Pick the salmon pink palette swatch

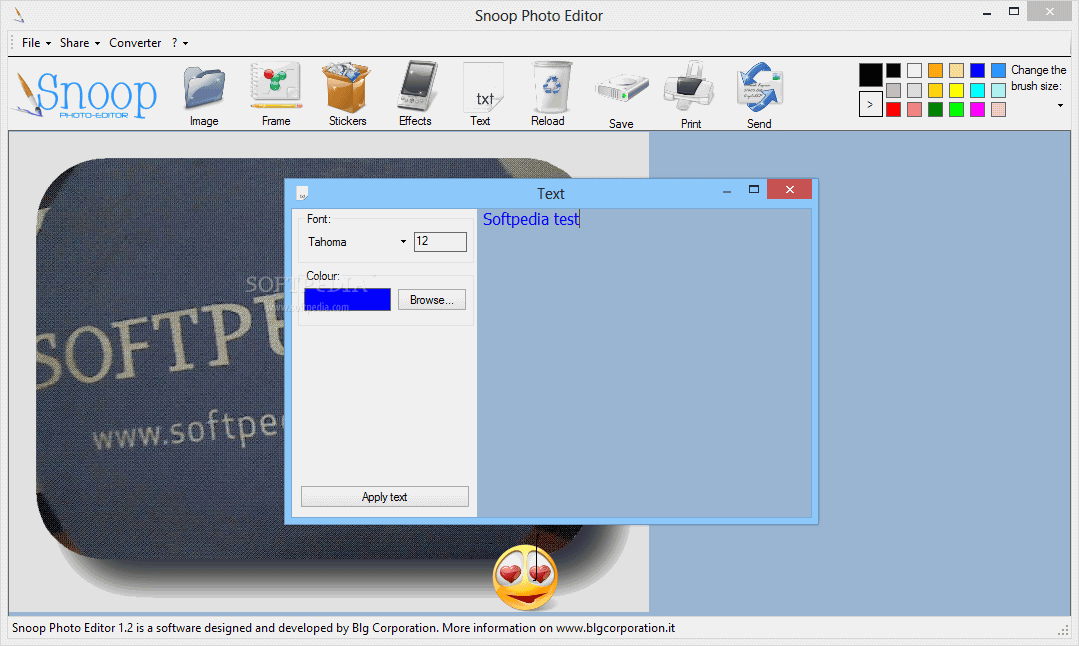pos(914,109)
